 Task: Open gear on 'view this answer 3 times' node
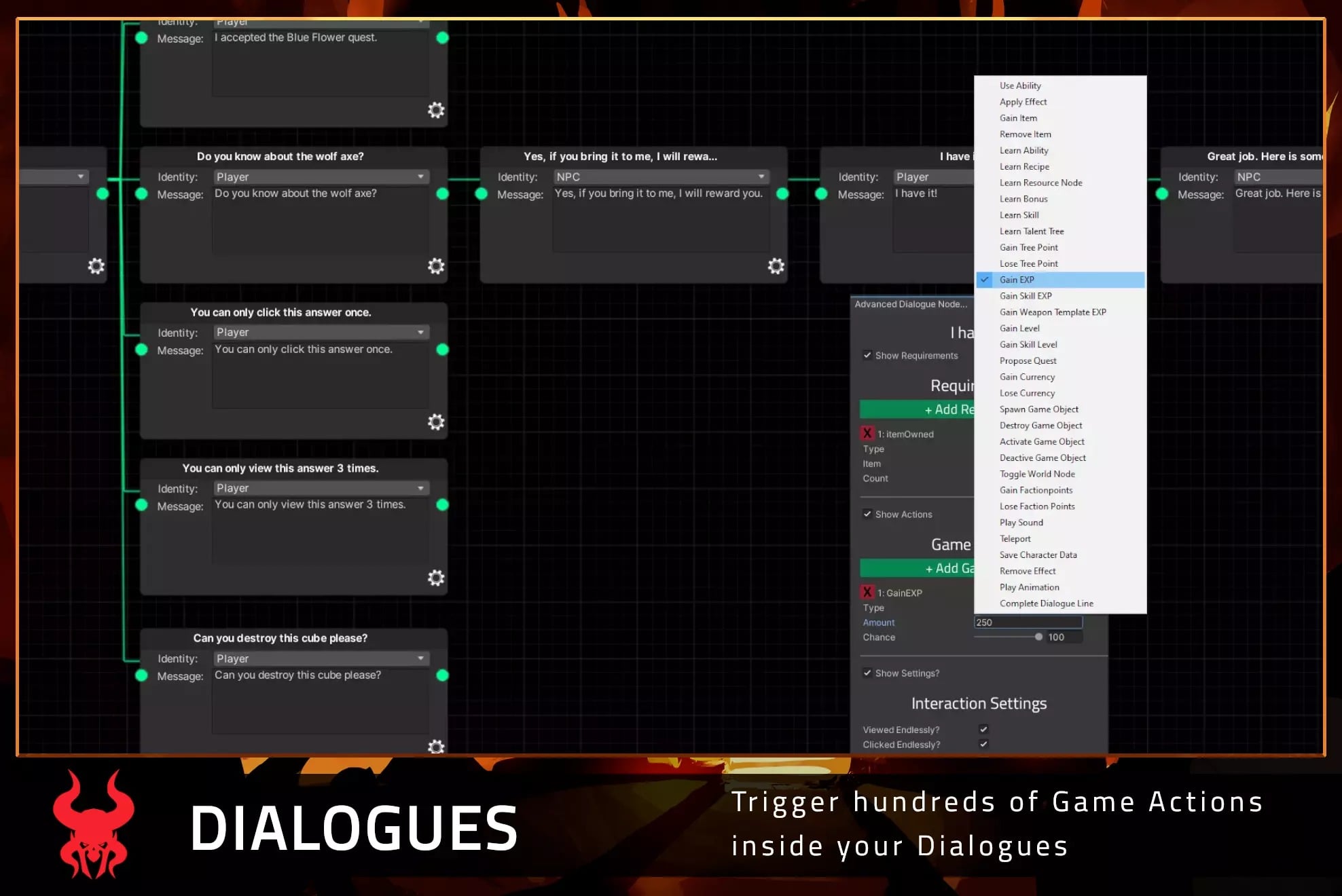pyautogui.click(x=436, y=578)
